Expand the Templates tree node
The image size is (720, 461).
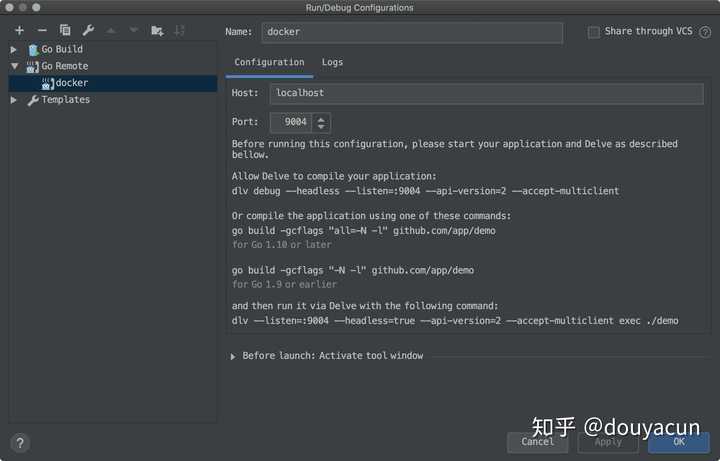[14, 100]
